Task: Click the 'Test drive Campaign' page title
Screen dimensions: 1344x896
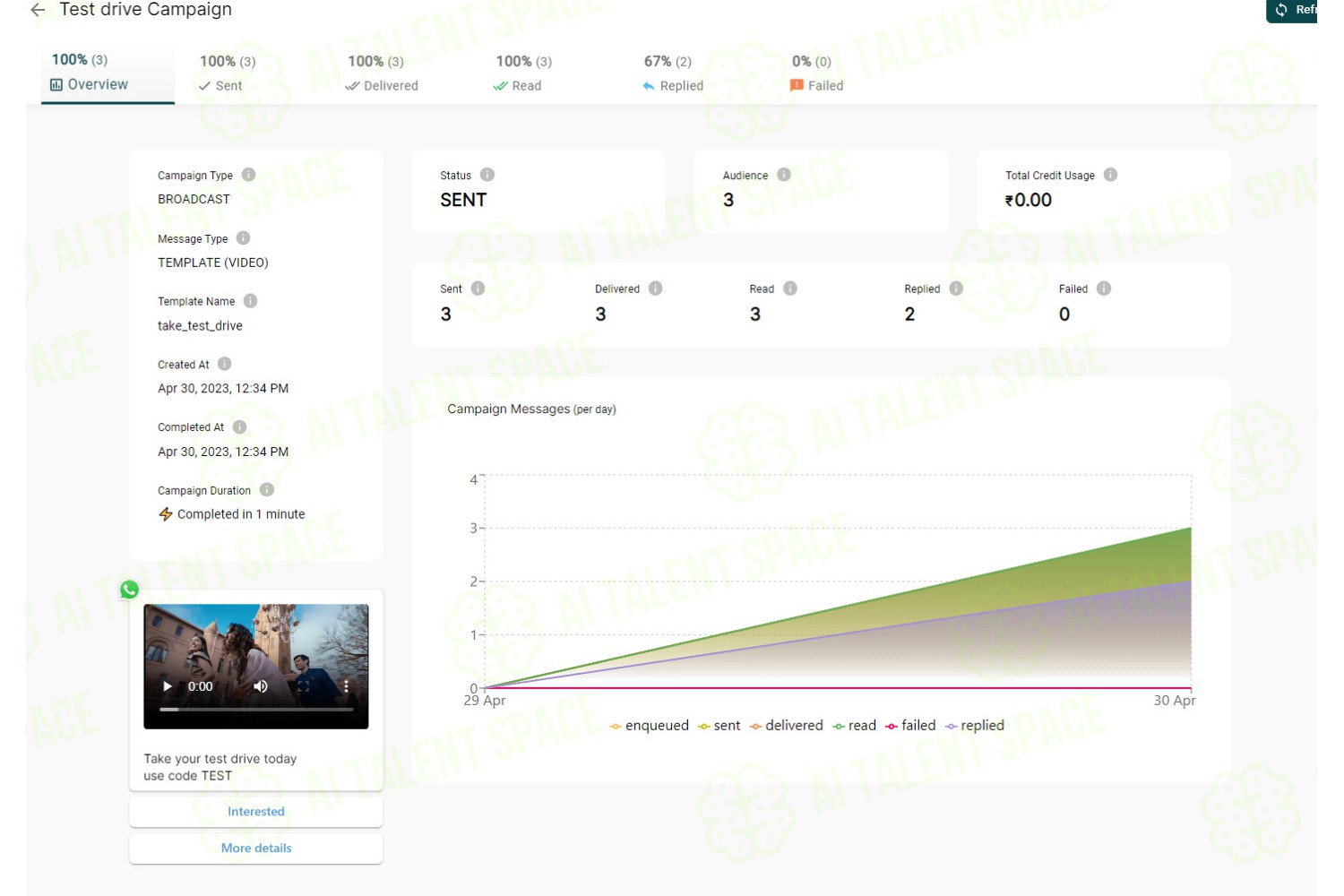Action: (145, 10)
